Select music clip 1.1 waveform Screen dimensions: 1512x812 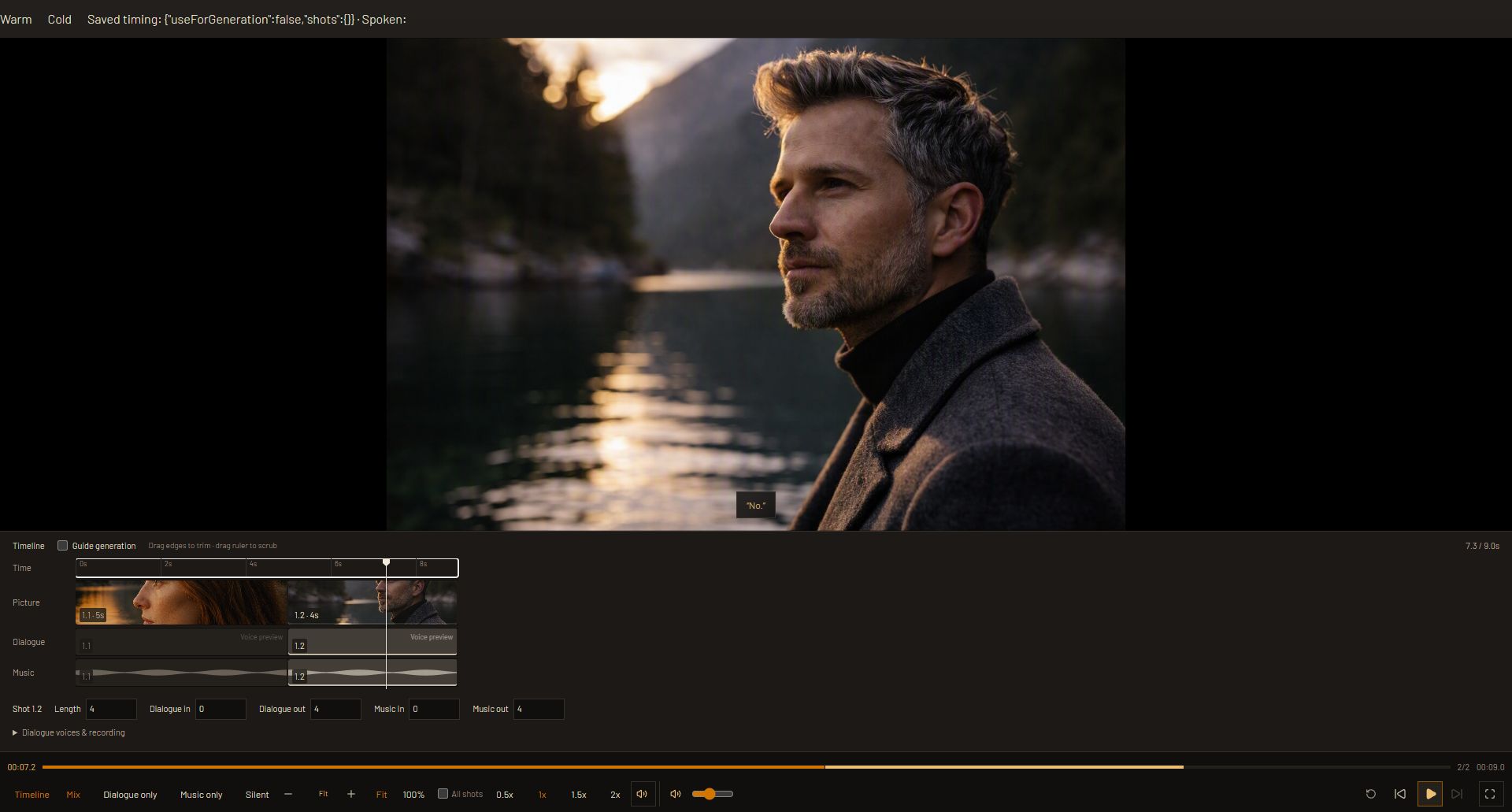181,673
